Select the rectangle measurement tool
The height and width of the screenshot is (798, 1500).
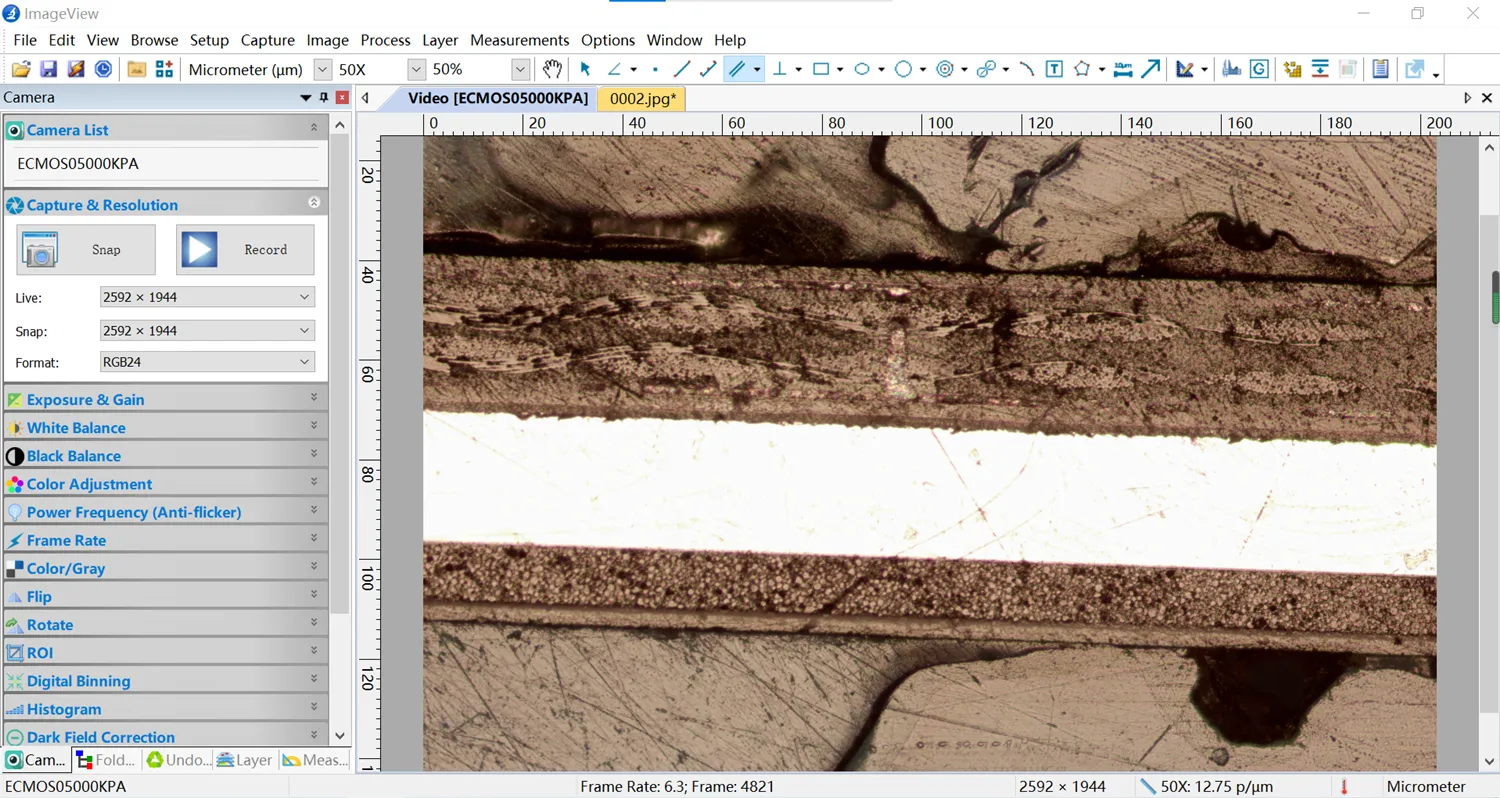(821, 69)
